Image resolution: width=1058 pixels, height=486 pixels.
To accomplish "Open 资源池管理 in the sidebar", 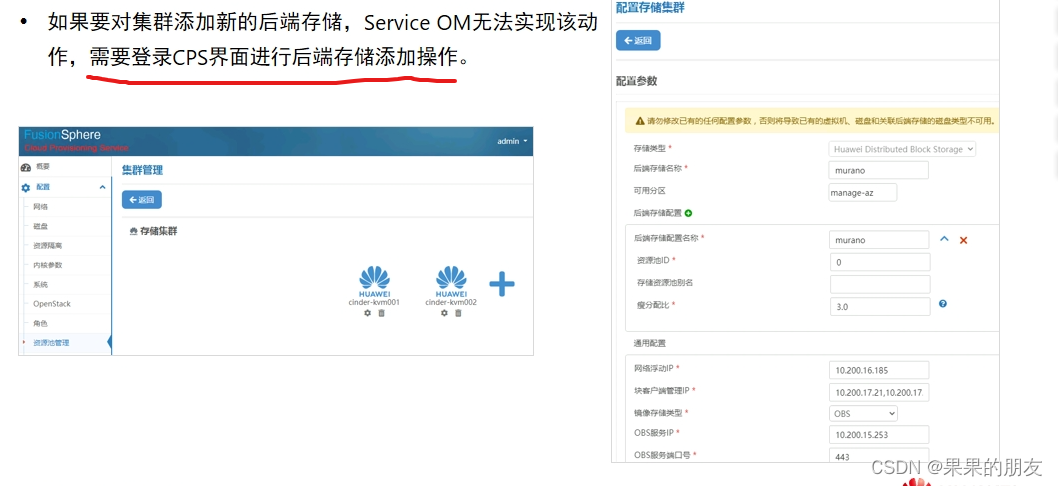I will pyautogui.click(x=51, y=343).
